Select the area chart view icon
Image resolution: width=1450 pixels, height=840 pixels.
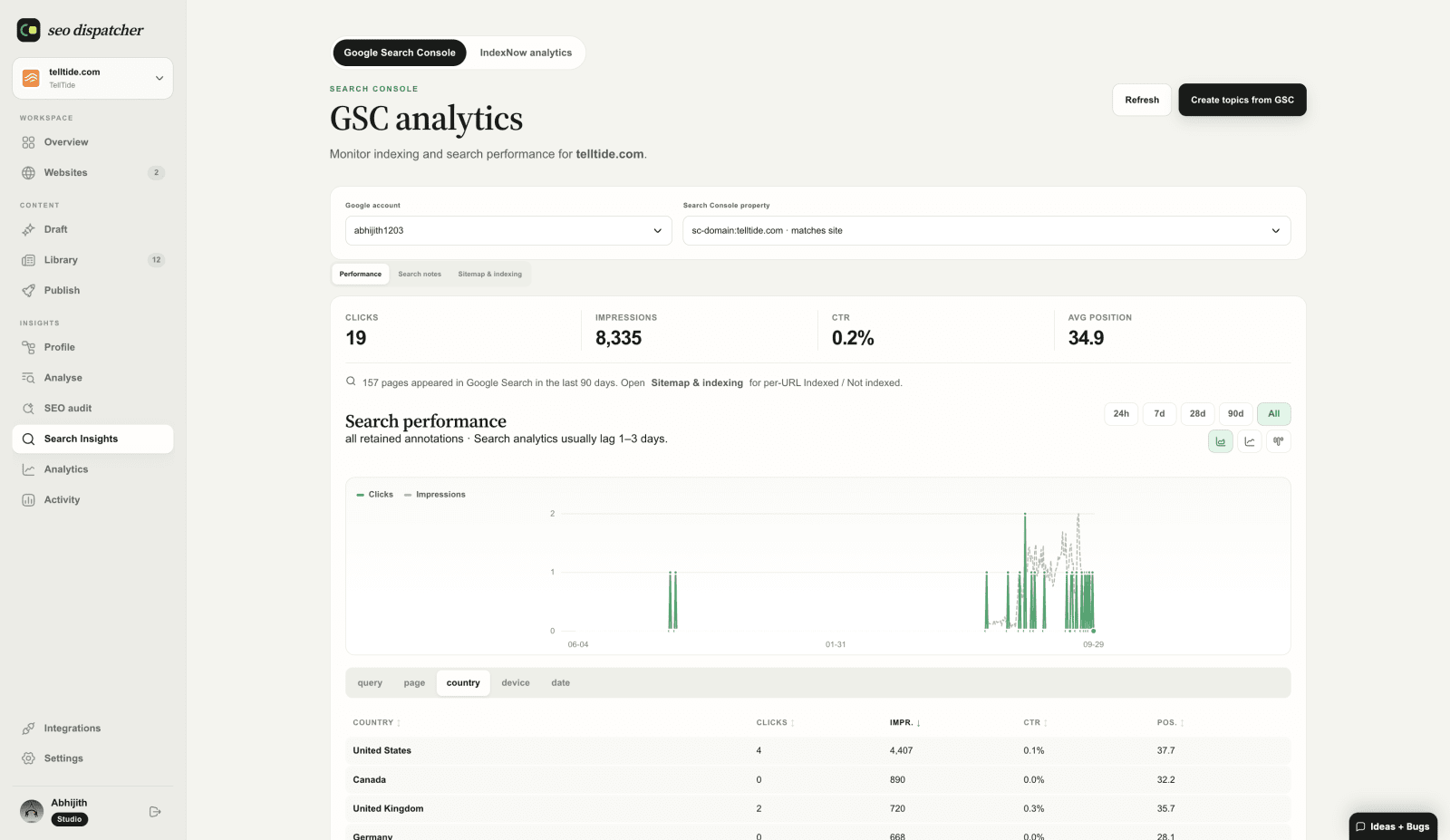tap(1221, 441)
